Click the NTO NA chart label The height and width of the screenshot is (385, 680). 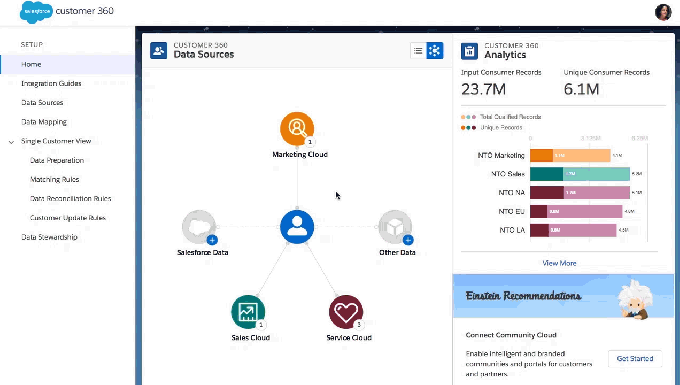pos(511,192)
